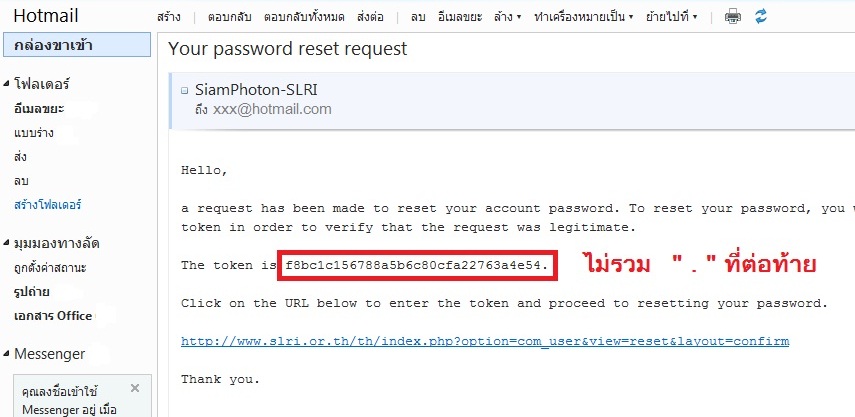Forward the email with ส่งต่อ
Image resolution: width=855 pixels, height=417 pixels.
(x=370, y=17)
